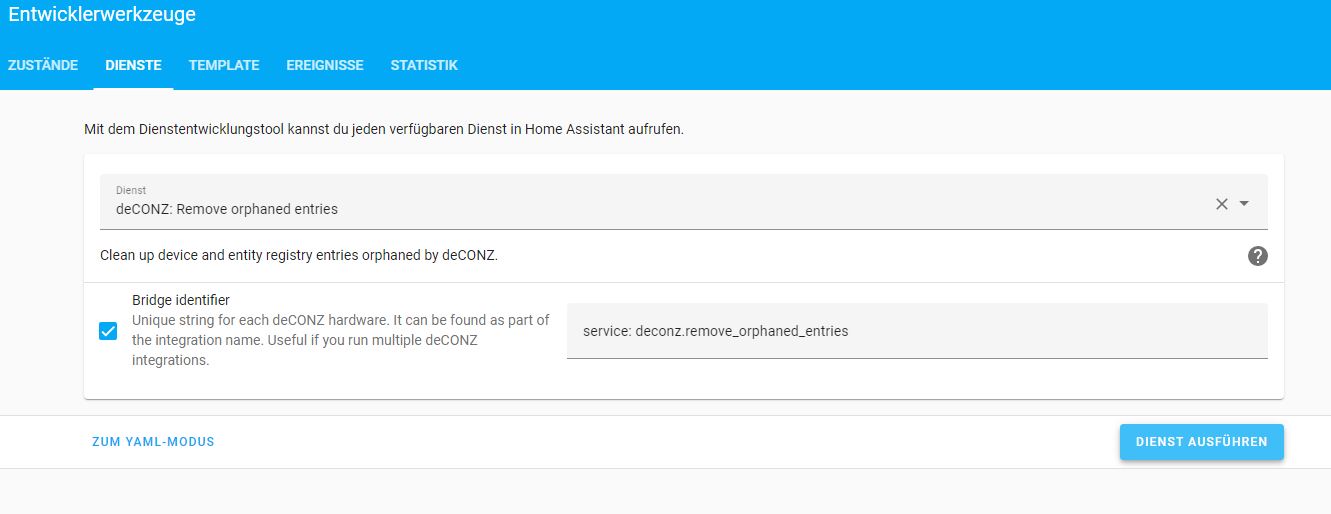
Task: Show the Statistik tab
Action: click(424, 65)
